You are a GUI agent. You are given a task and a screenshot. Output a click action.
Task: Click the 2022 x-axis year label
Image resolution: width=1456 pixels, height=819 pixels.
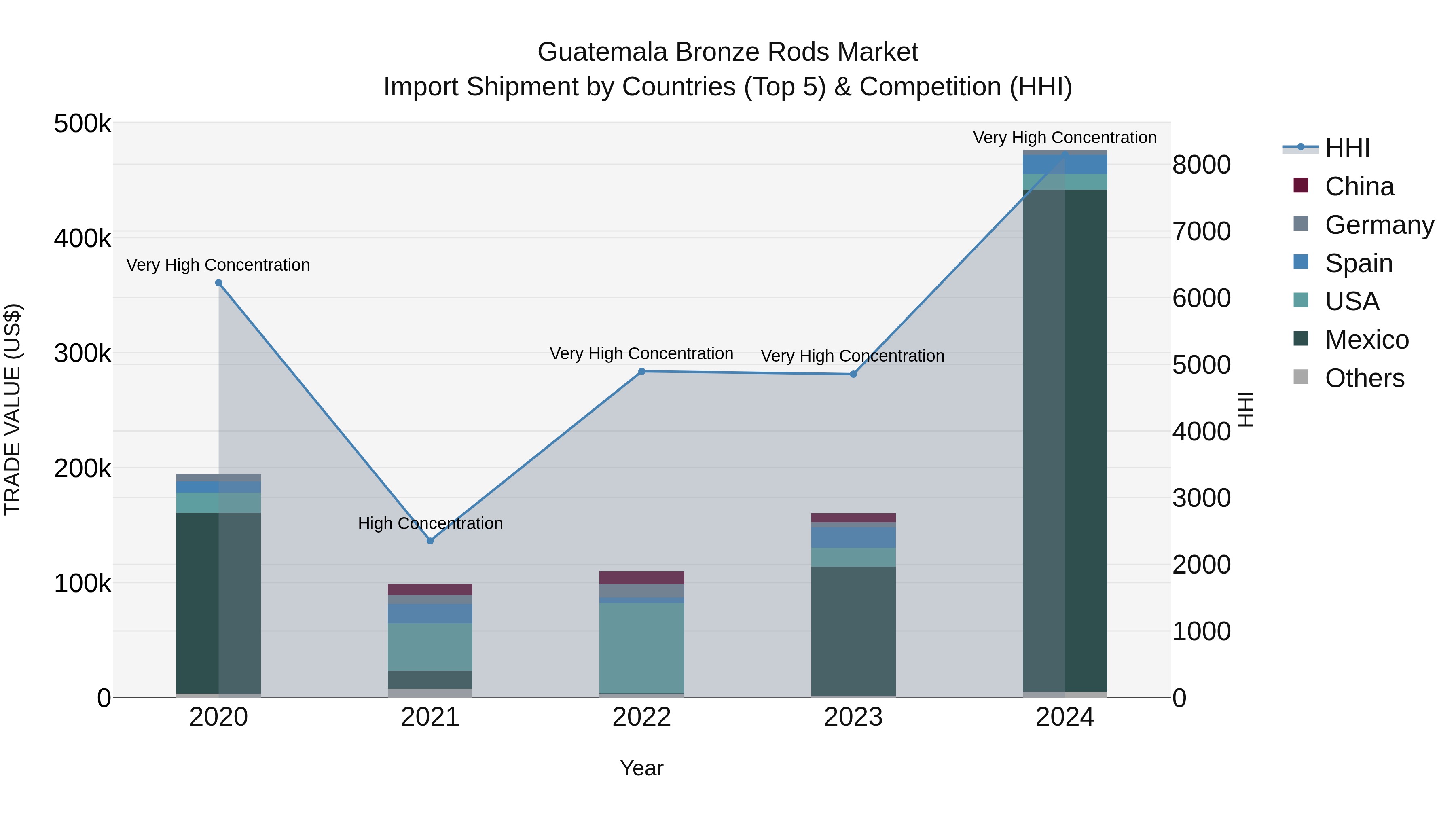click(641, 717)
